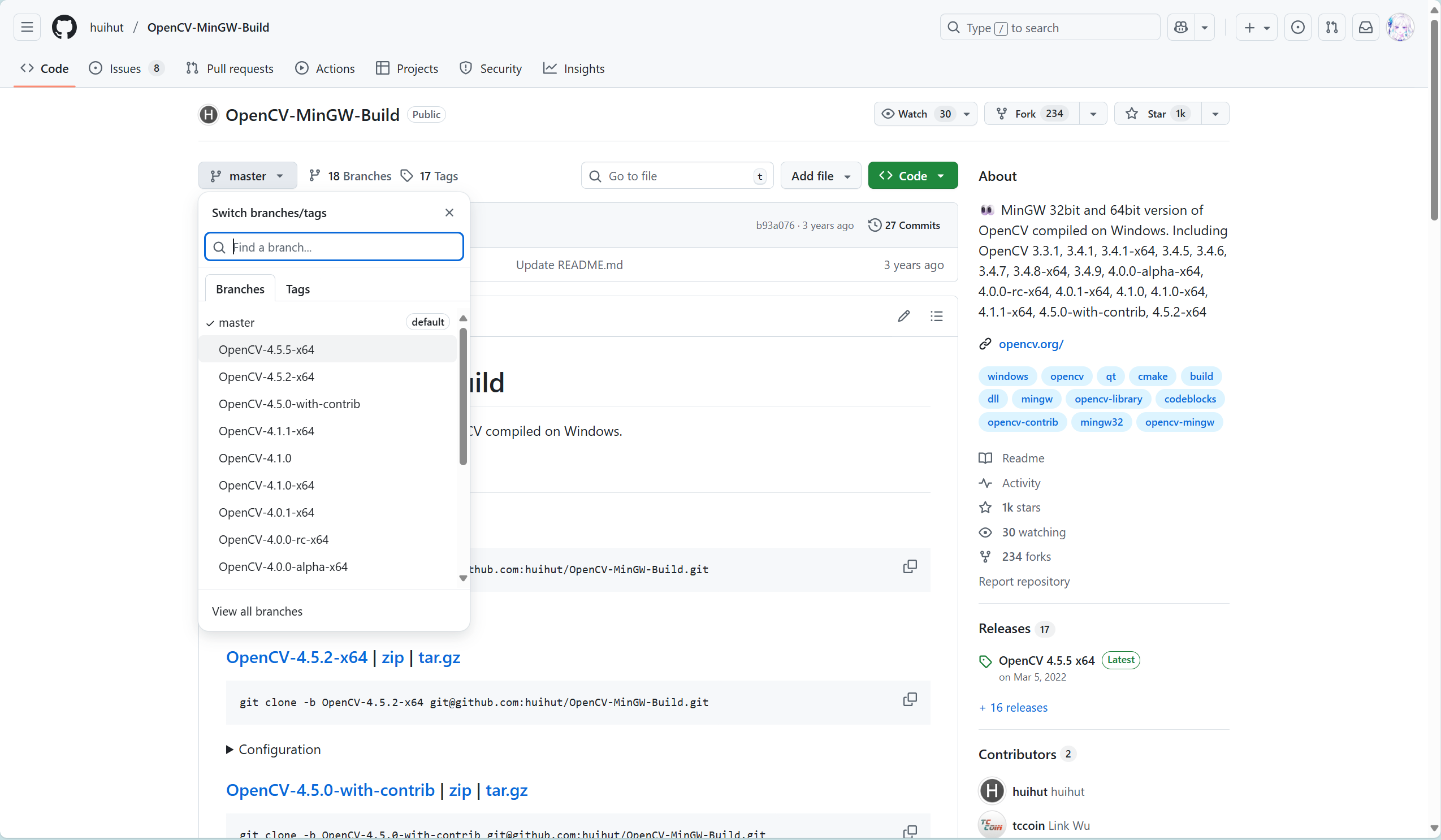Click the Find a branch input field
1441x840 pixels.
click(343, 247)
